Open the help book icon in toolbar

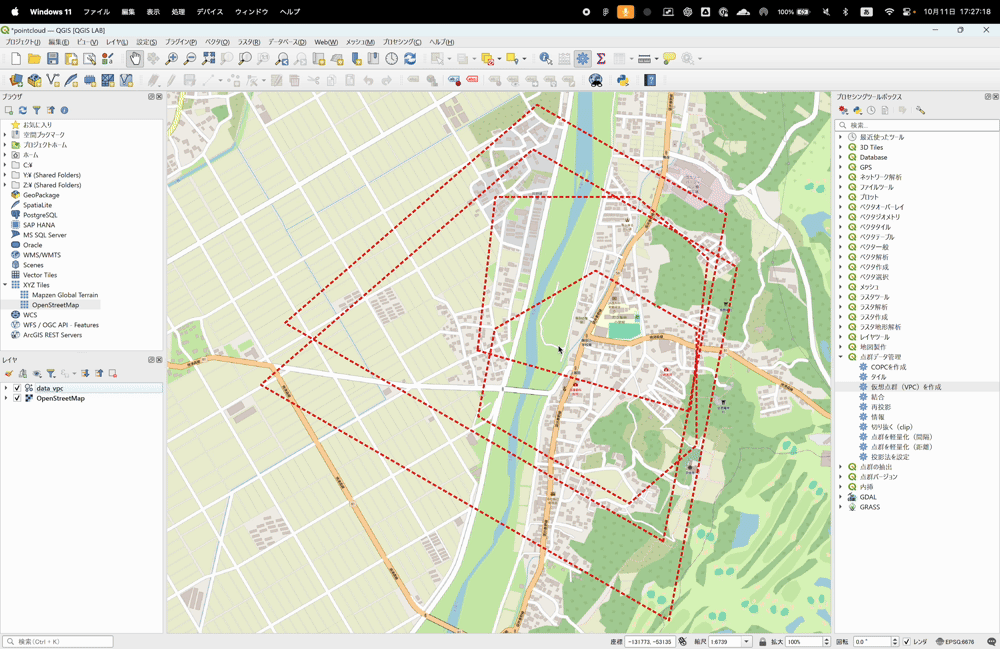click(650, 80)
